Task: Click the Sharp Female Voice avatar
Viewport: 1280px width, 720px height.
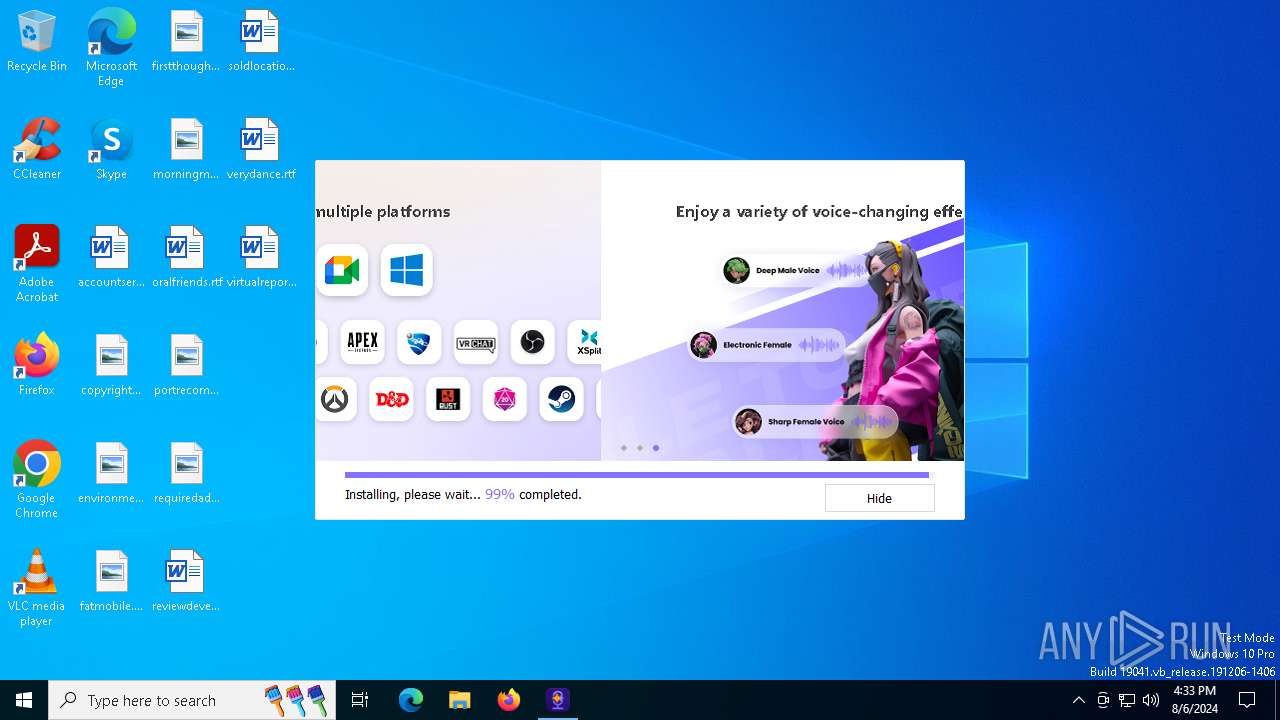Action: 748,422
